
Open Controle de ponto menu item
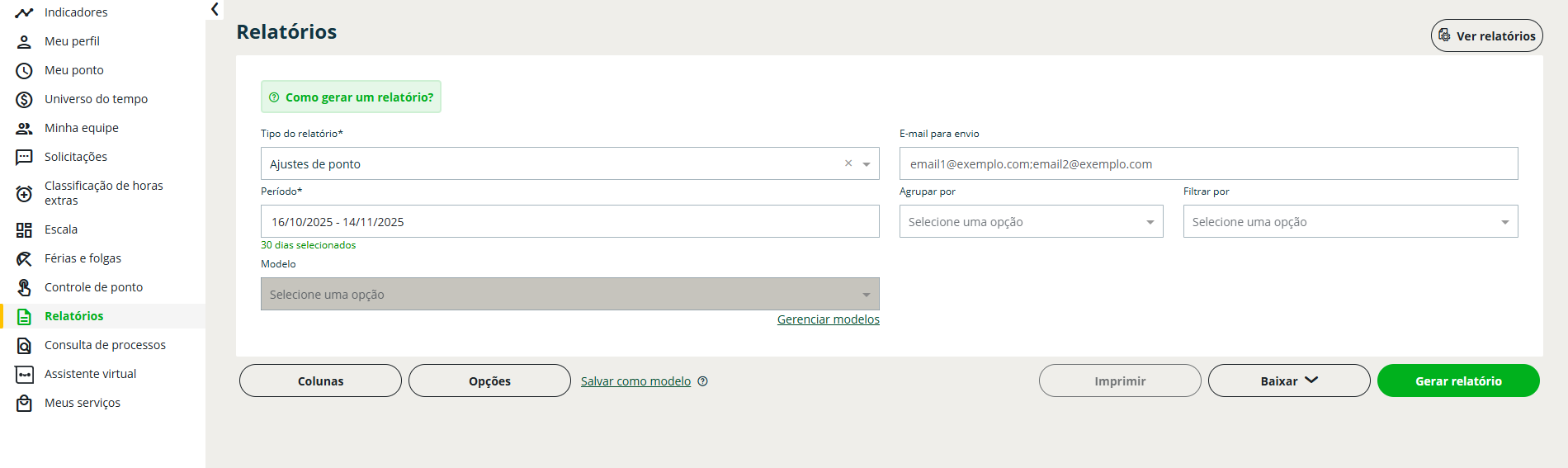[93, 287]
